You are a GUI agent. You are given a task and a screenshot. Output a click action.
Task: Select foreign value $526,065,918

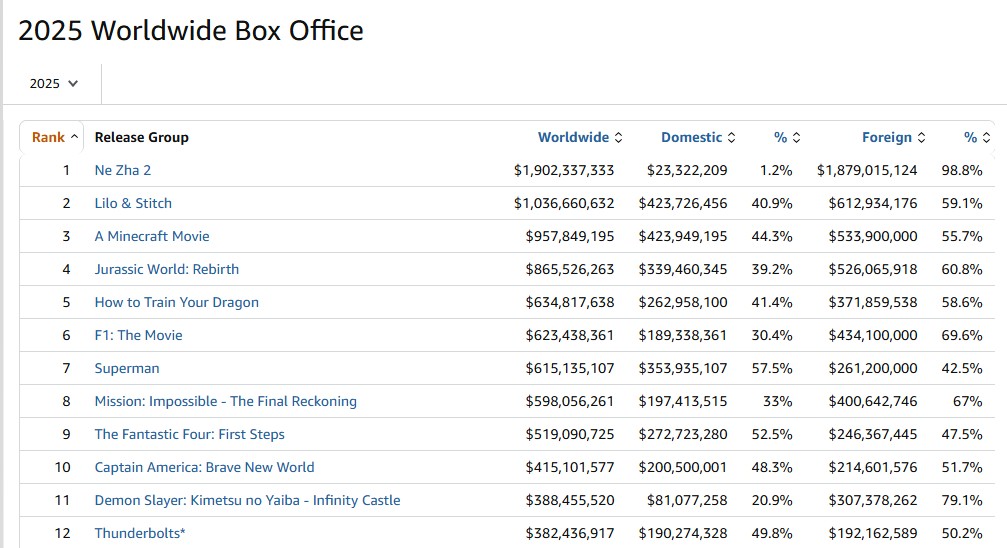(x=873, y=269)
